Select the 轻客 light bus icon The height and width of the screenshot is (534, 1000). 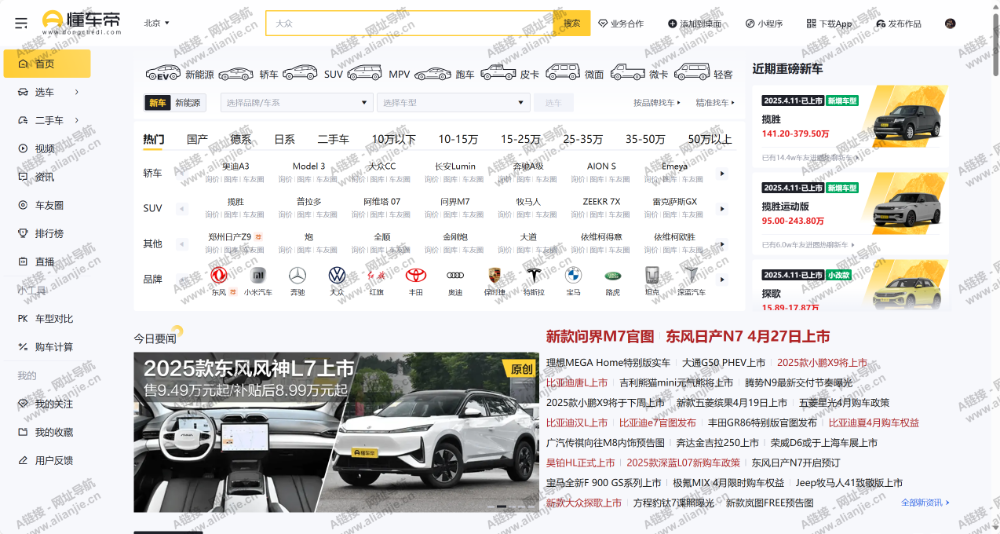(x=692, y=72)
